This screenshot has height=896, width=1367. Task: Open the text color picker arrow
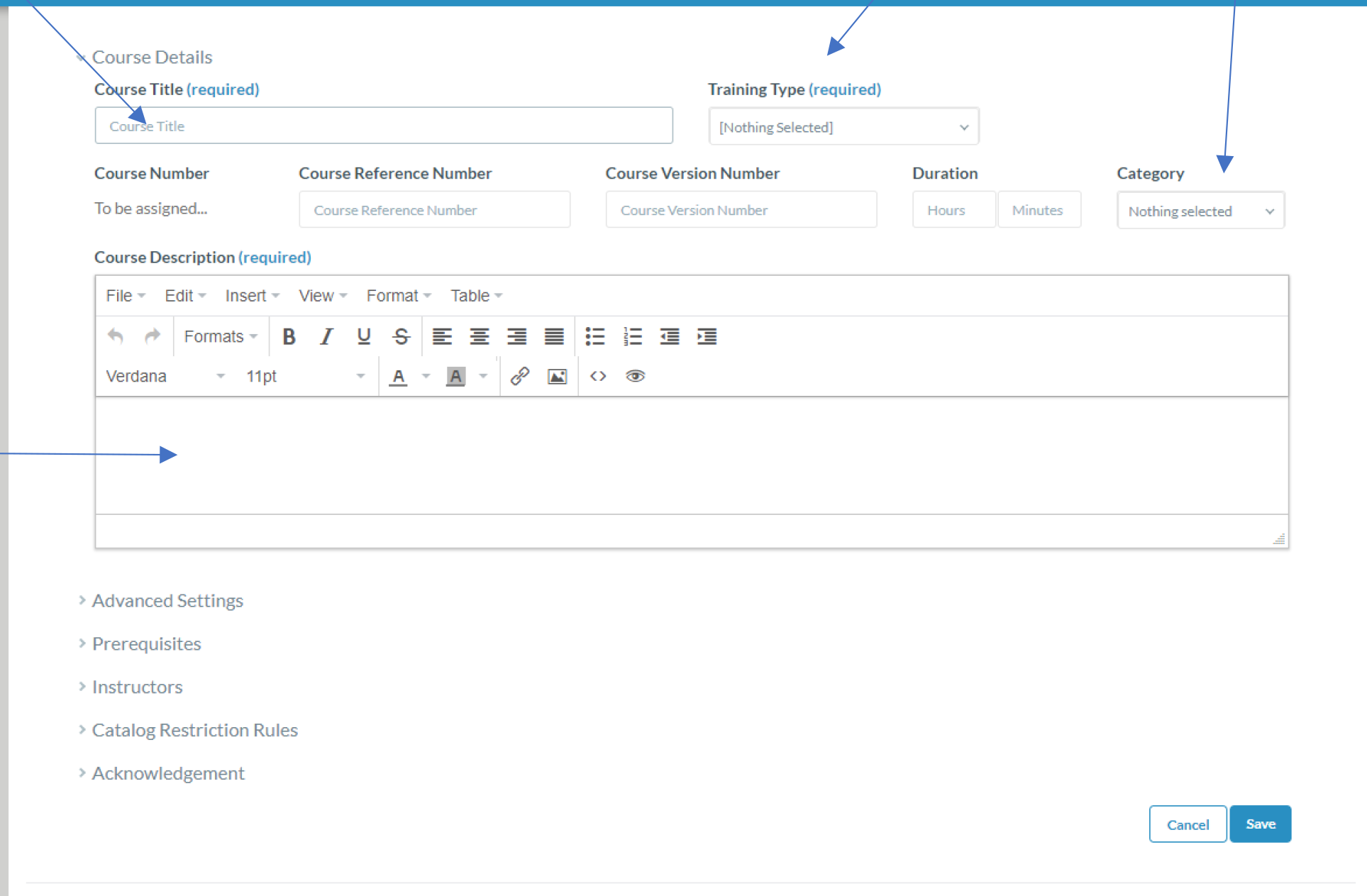(x=426, y=376)
